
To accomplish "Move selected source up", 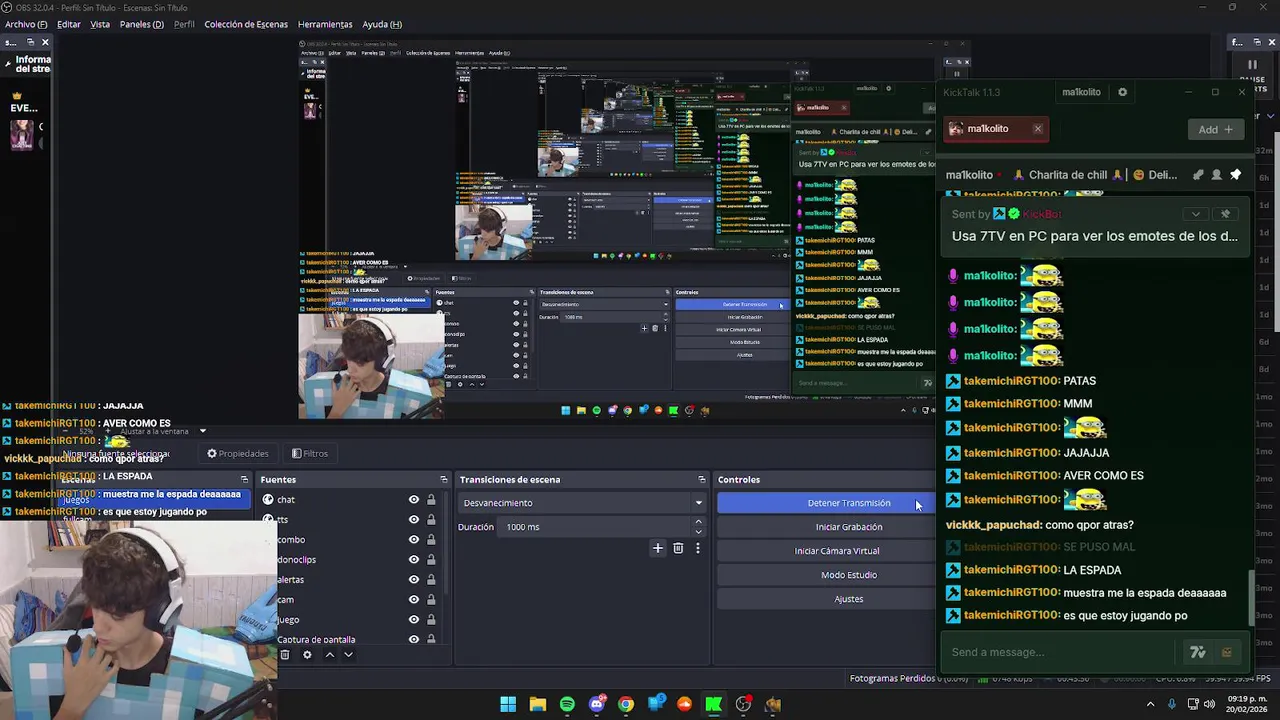I will tap(329, 655).
